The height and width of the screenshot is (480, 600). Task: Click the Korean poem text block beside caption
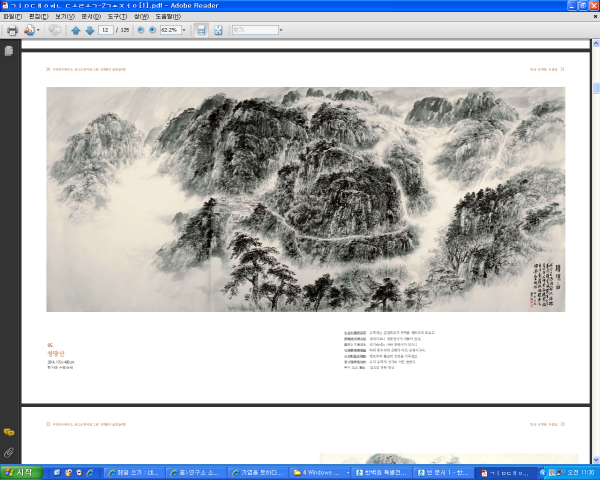tap(389, 350)
